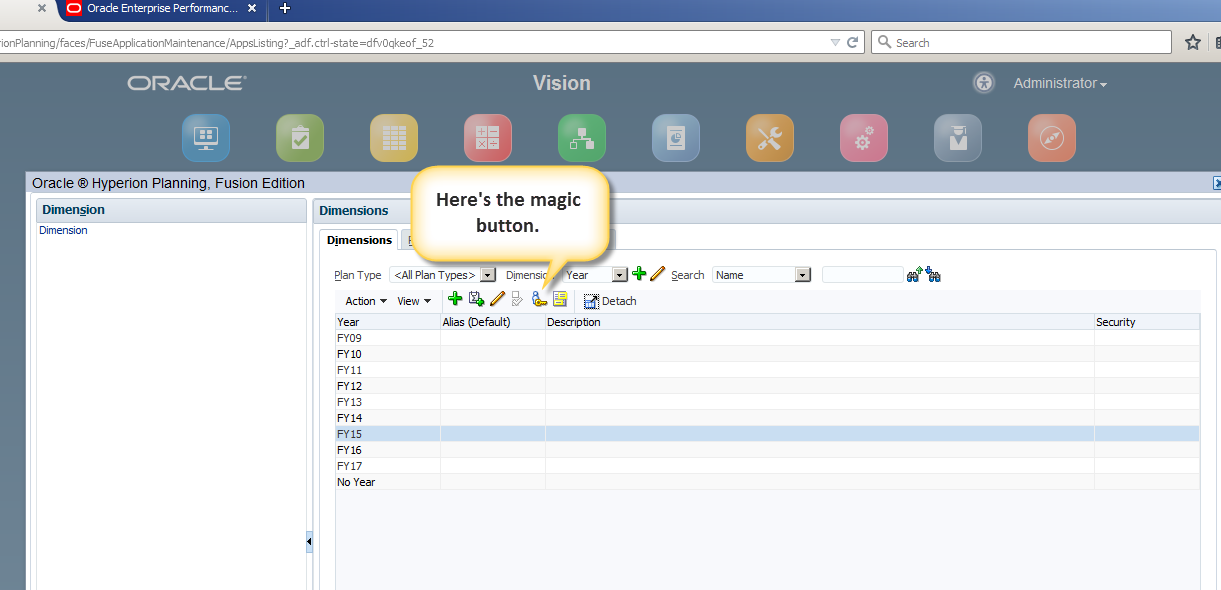Select the highlighted FY15 row
Screen dimensions: 1221x590
point(767,434)
